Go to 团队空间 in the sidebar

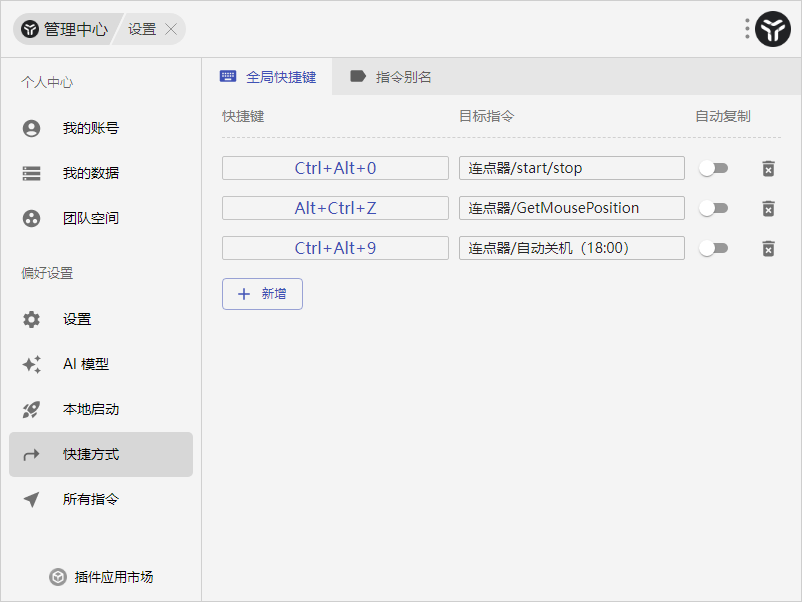[x=90, y=218]
